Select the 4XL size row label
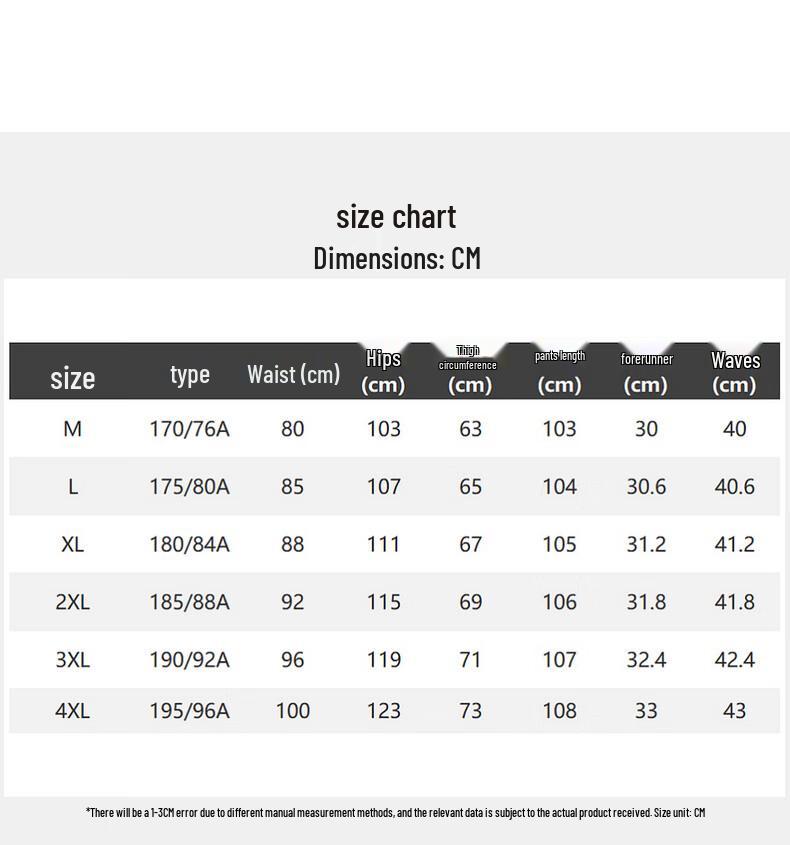790x845 pixels. point(73,711)
